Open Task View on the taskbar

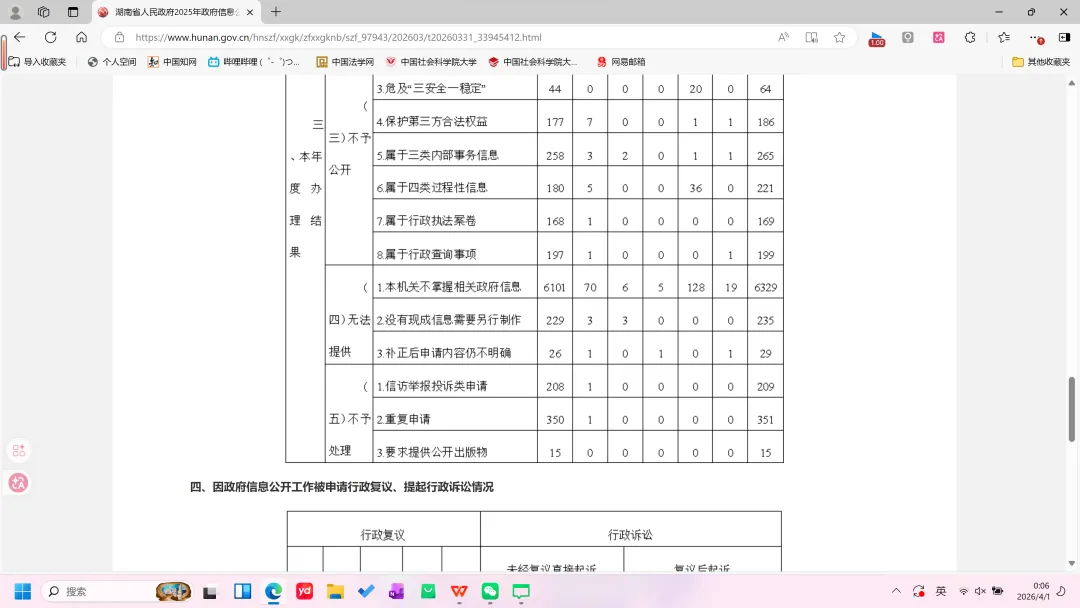210,591
